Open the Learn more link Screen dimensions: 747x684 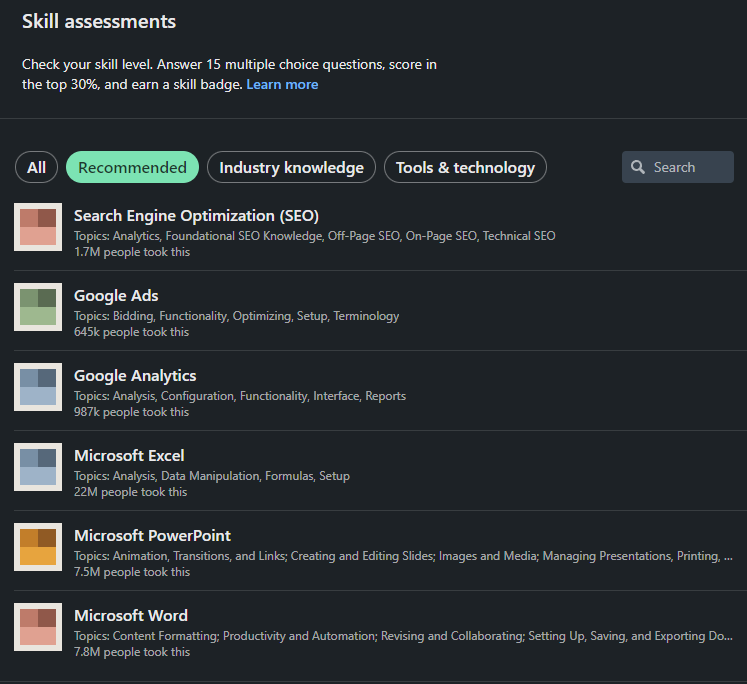point(282,84)
